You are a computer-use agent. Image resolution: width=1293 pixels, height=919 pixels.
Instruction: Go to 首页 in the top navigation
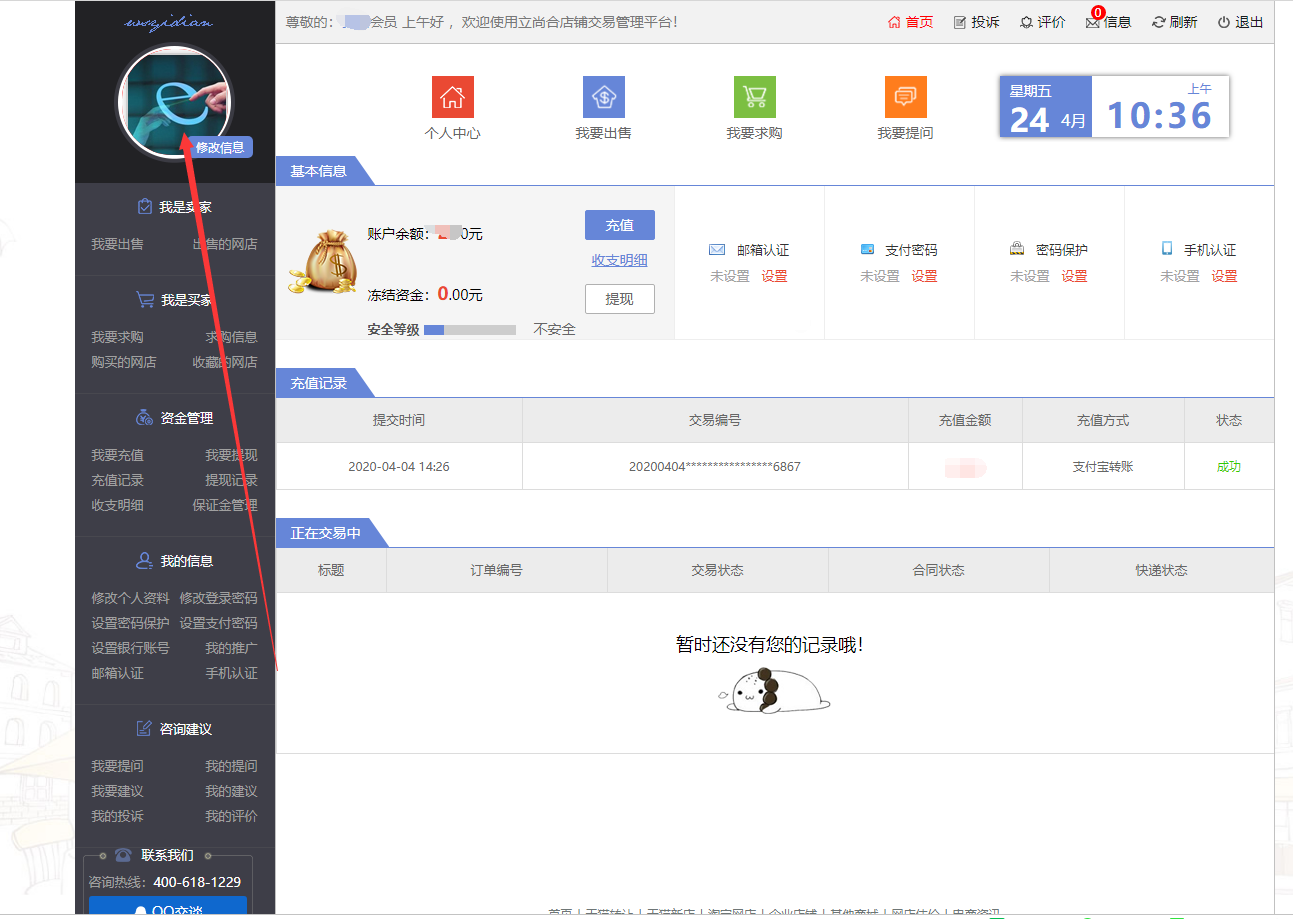910,22
